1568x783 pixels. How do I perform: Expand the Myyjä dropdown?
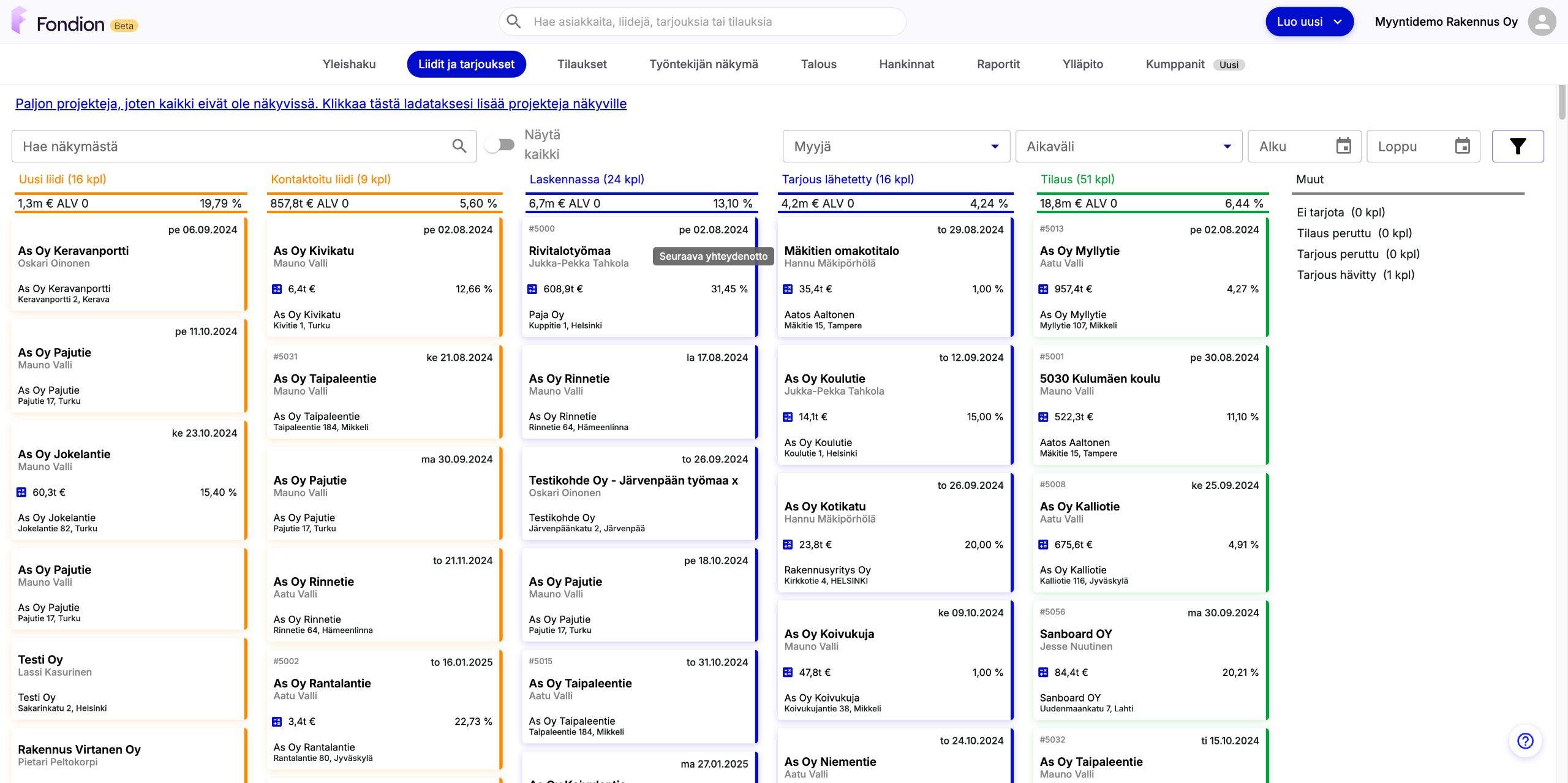pyautogui.click(x=896, y=146)
